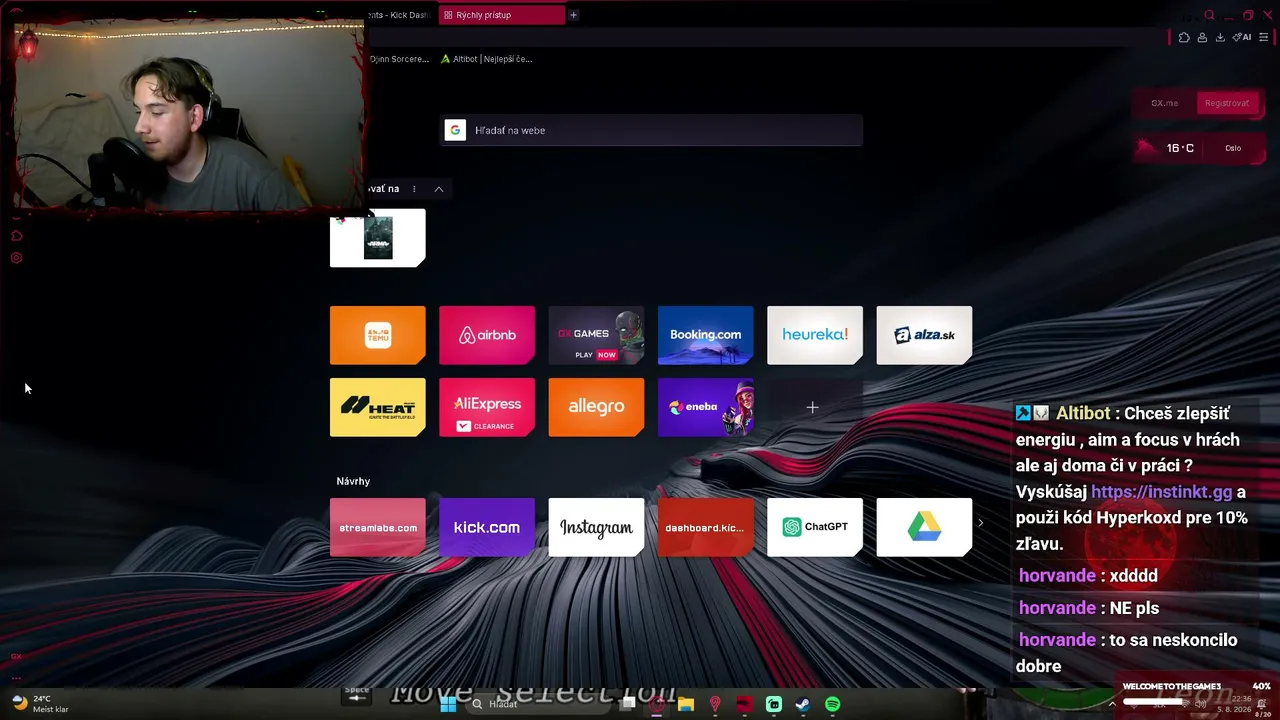Open the AliExpress speed dial tile

(x=487, y=407)
